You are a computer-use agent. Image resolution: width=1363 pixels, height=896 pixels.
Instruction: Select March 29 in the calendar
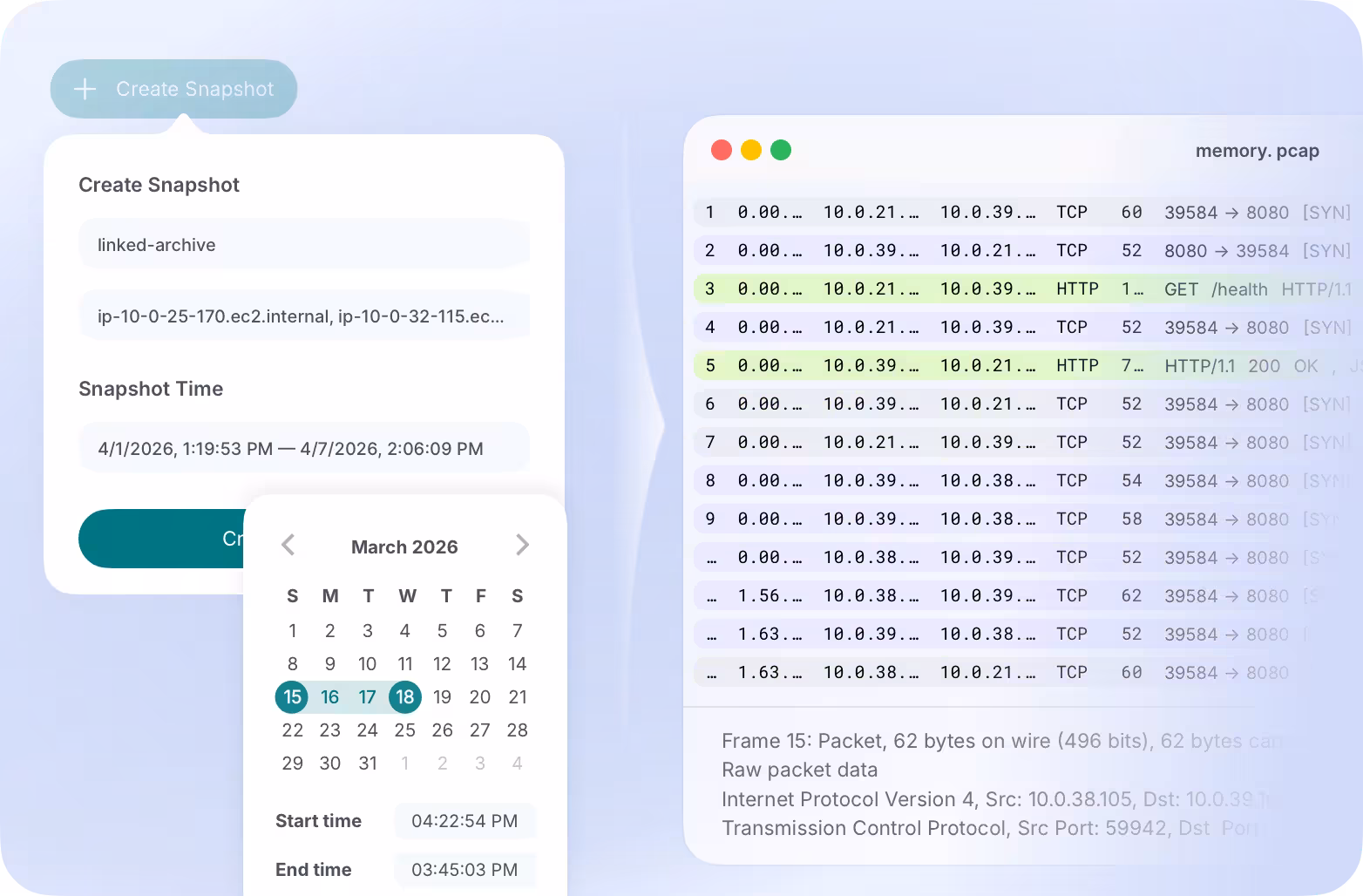(292, 764)
